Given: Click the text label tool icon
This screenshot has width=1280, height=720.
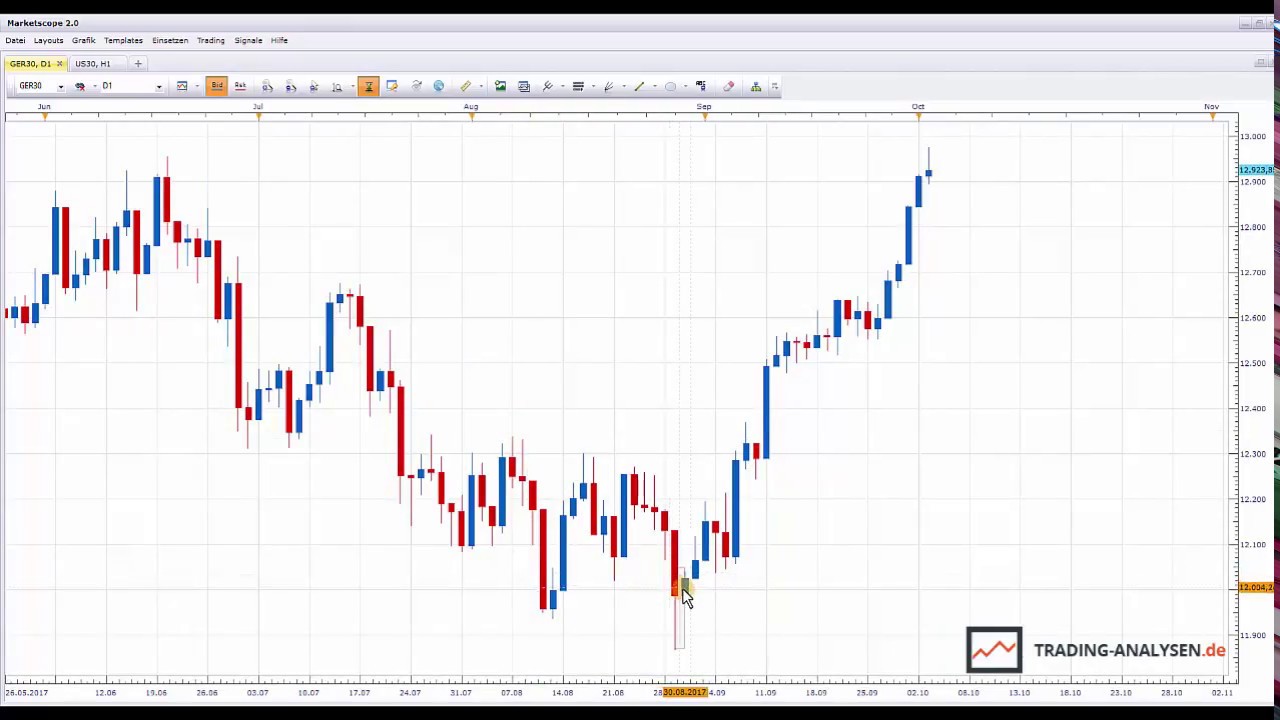Looking at the screenshot, I should [701, 86].
